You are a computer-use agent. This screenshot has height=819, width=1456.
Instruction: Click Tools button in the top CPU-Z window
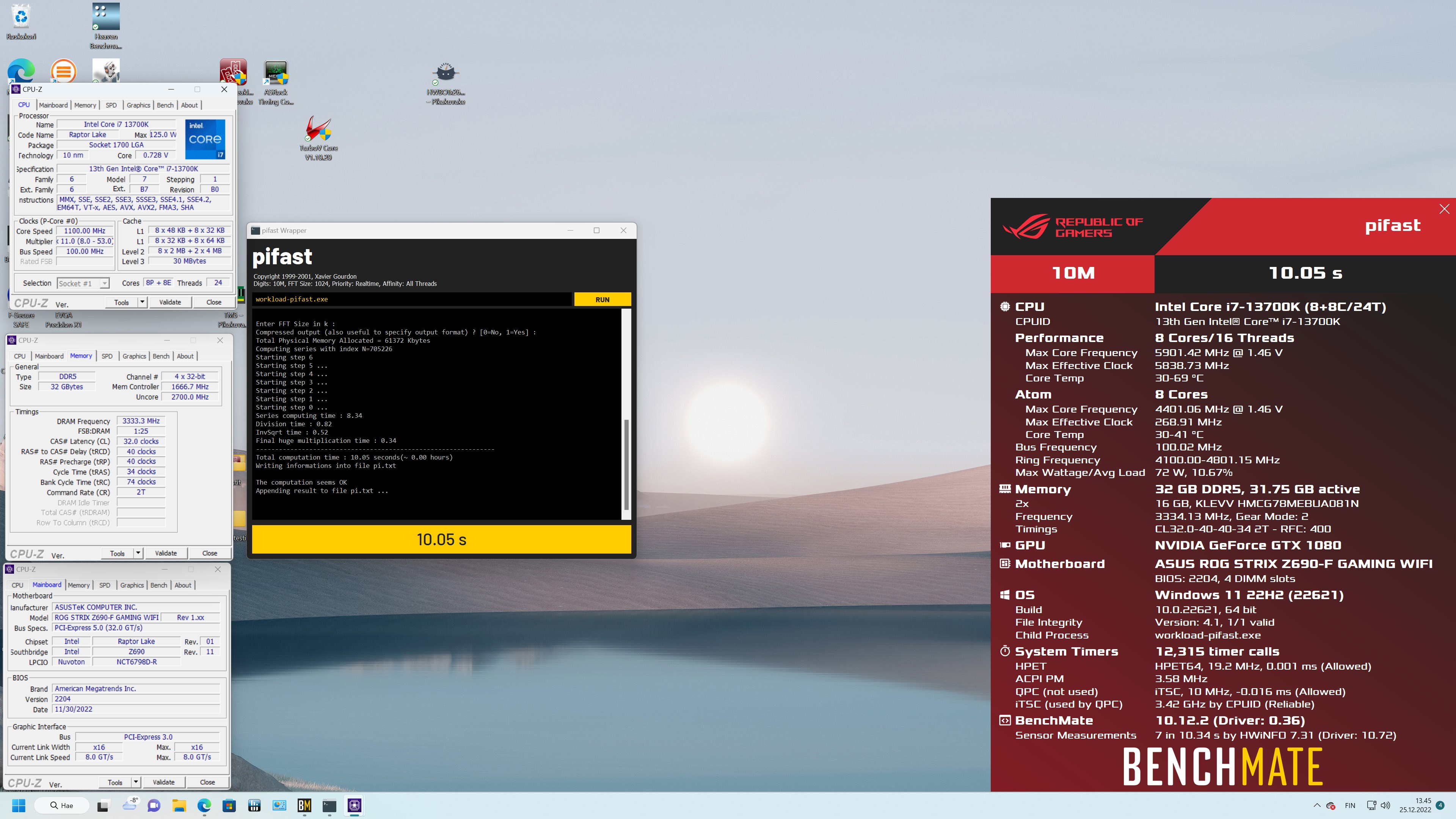click(x=121, y=303)
